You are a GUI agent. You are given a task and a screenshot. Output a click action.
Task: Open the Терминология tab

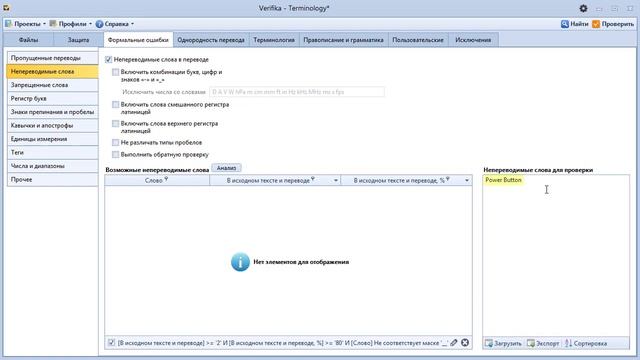pos(274,40)
